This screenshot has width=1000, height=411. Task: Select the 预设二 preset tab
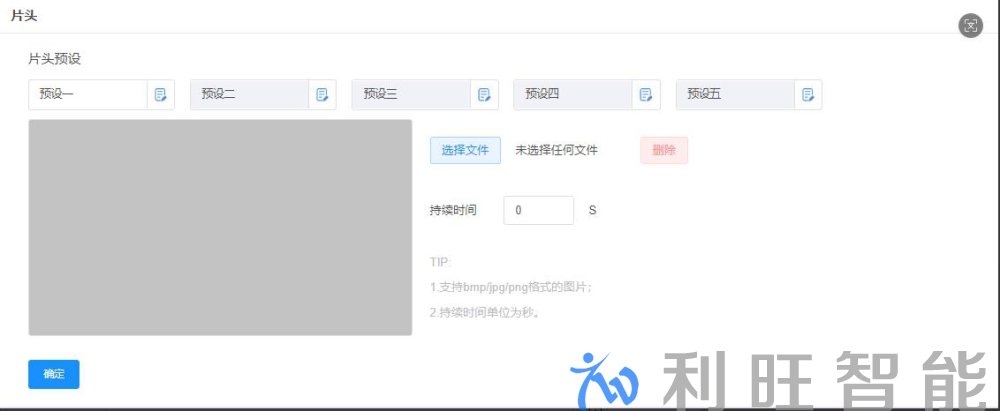[x=250, y=95]
